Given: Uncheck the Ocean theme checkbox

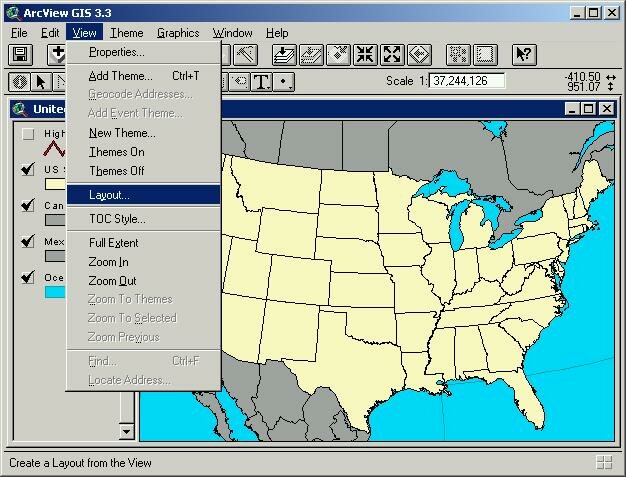Looking at the screenshot, I should point(28,277).
